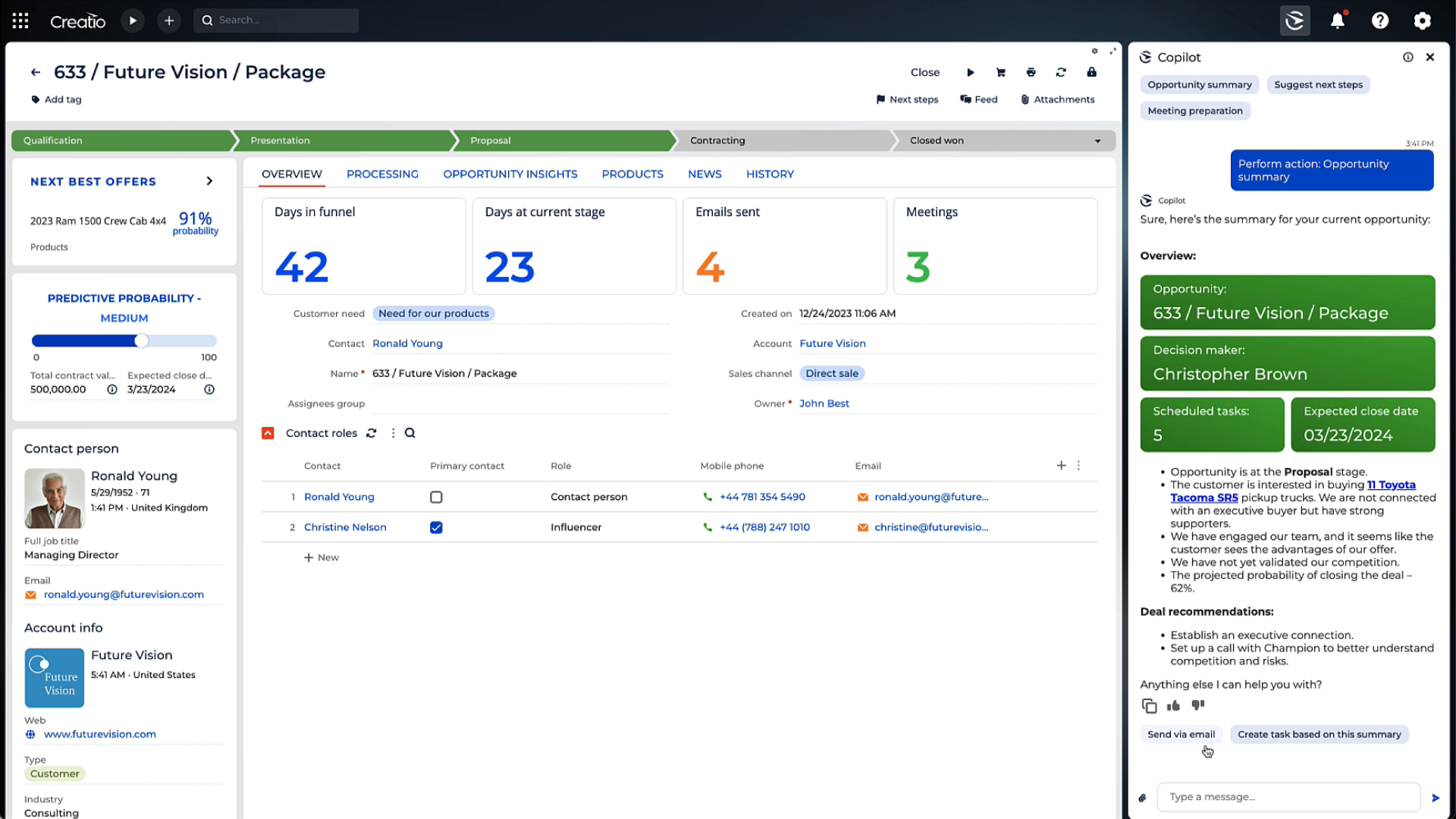The image size is (1456, 819).
Task: Open the Future Vision account link
Action: [832, 344]
